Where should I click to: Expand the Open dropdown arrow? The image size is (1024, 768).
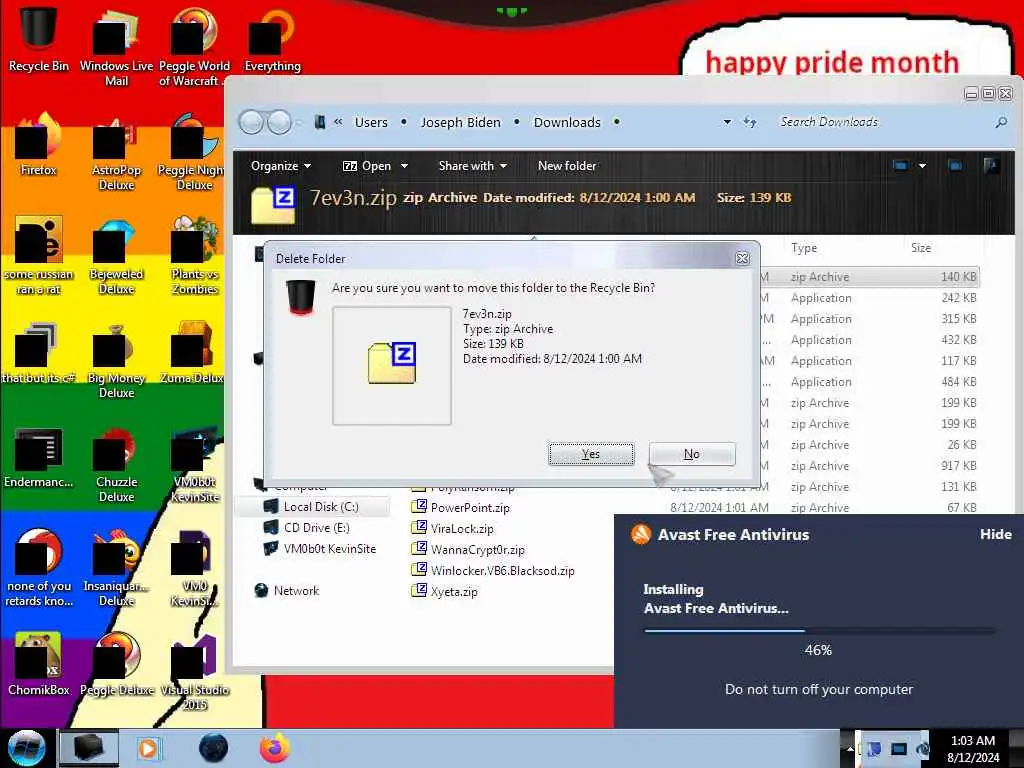point(404,166)
